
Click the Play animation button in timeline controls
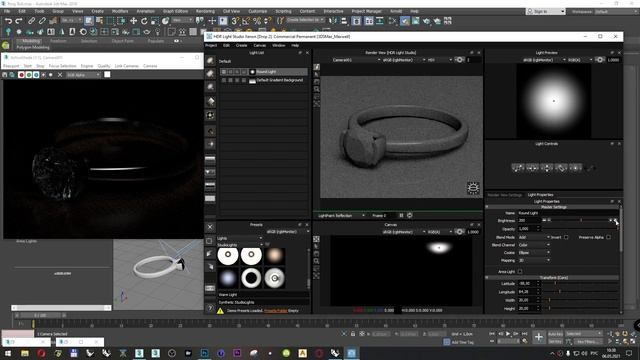[x=508, y=334]
